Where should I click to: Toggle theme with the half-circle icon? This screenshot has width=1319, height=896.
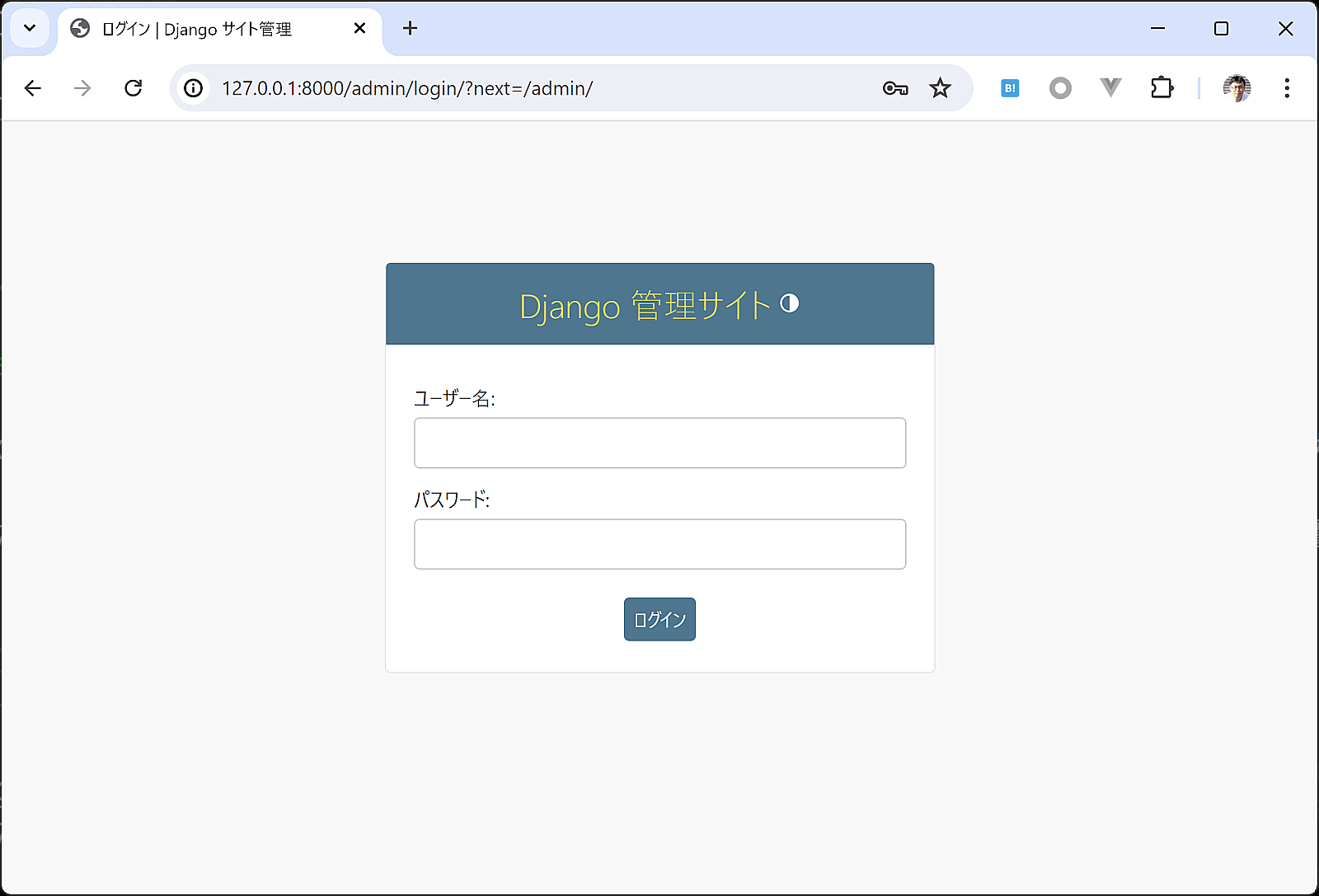790,303
